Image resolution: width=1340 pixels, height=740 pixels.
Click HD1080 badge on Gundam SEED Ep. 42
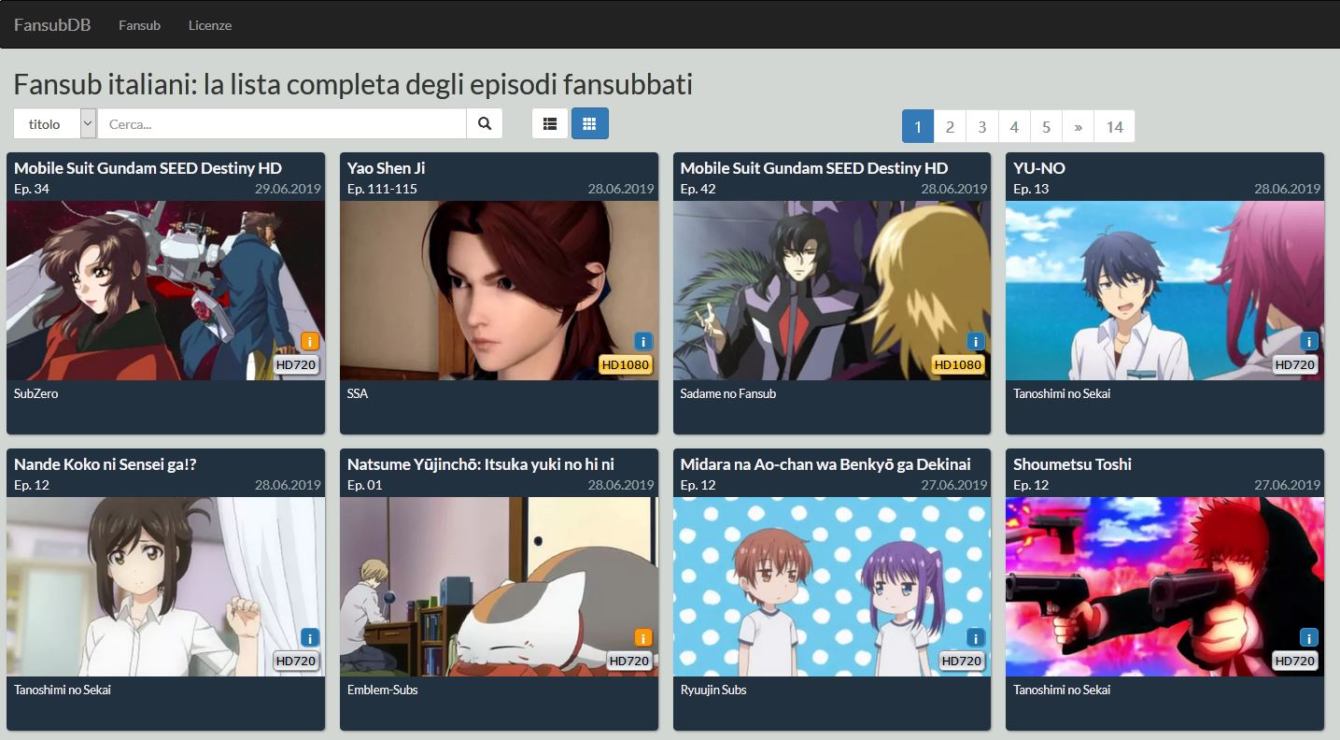(958, 365)
